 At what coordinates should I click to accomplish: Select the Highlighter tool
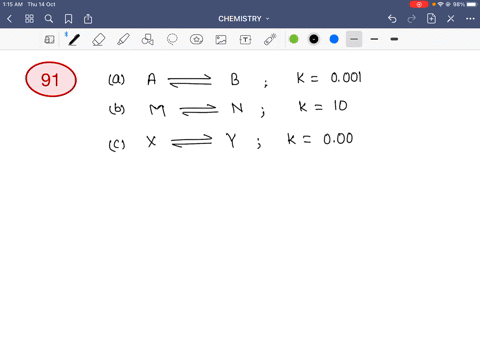[123, 40]
